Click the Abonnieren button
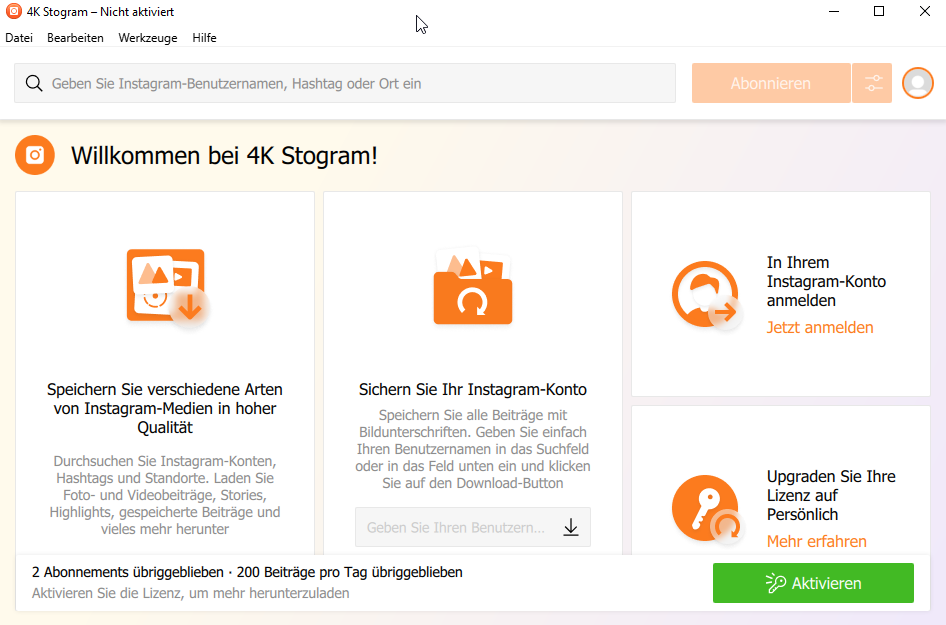The height and width of the screenshot is (625, 946). click(771, 83)
